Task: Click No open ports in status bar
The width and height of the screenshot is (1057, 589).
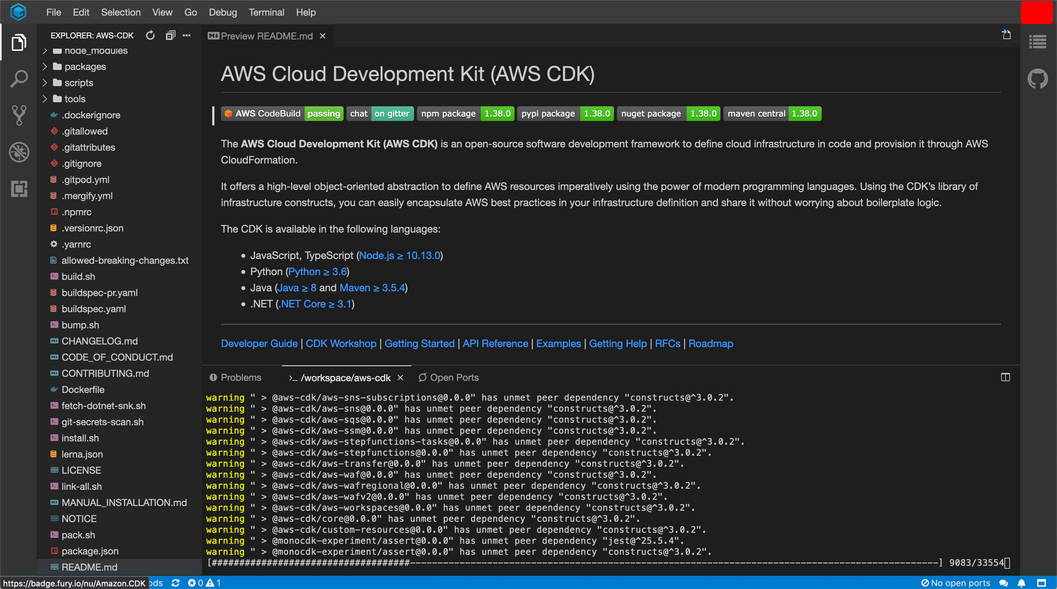Action: 955,583
